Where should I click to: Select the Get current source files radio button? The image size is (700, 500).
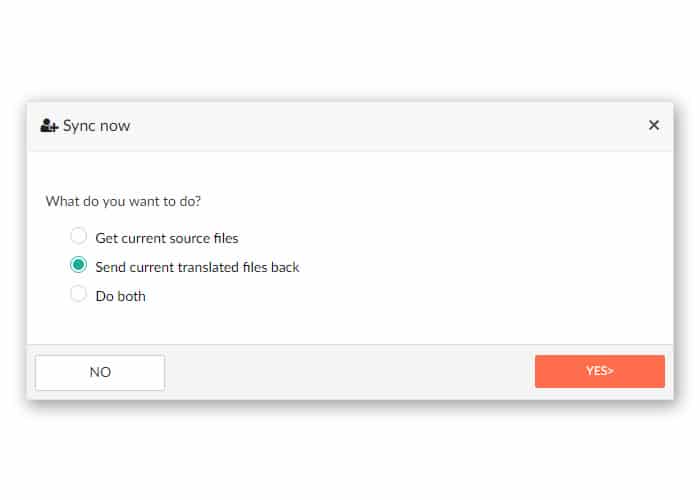coord(79,236)
